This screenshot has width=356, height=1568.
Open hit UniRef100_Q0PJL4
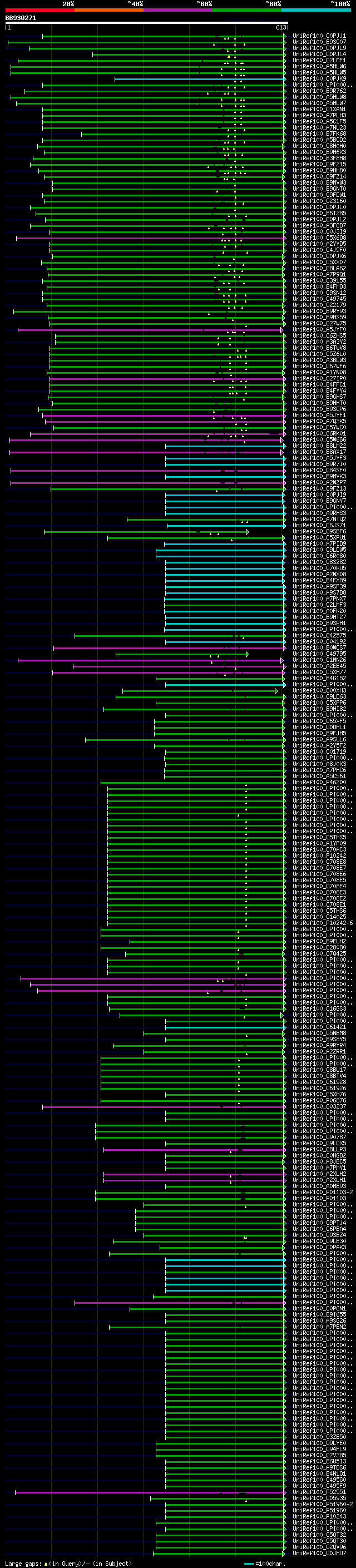click(x=319, y=54)
